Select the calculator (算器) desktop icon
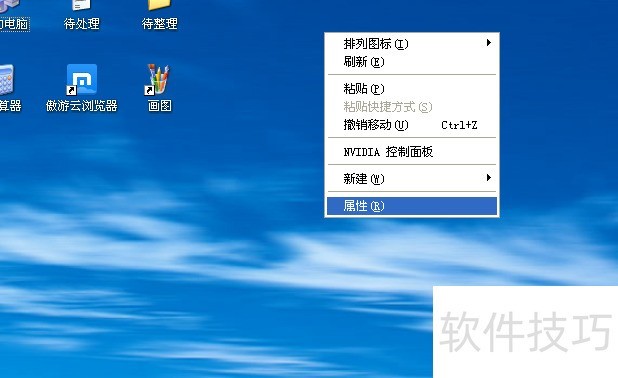 tap(7, 80)
